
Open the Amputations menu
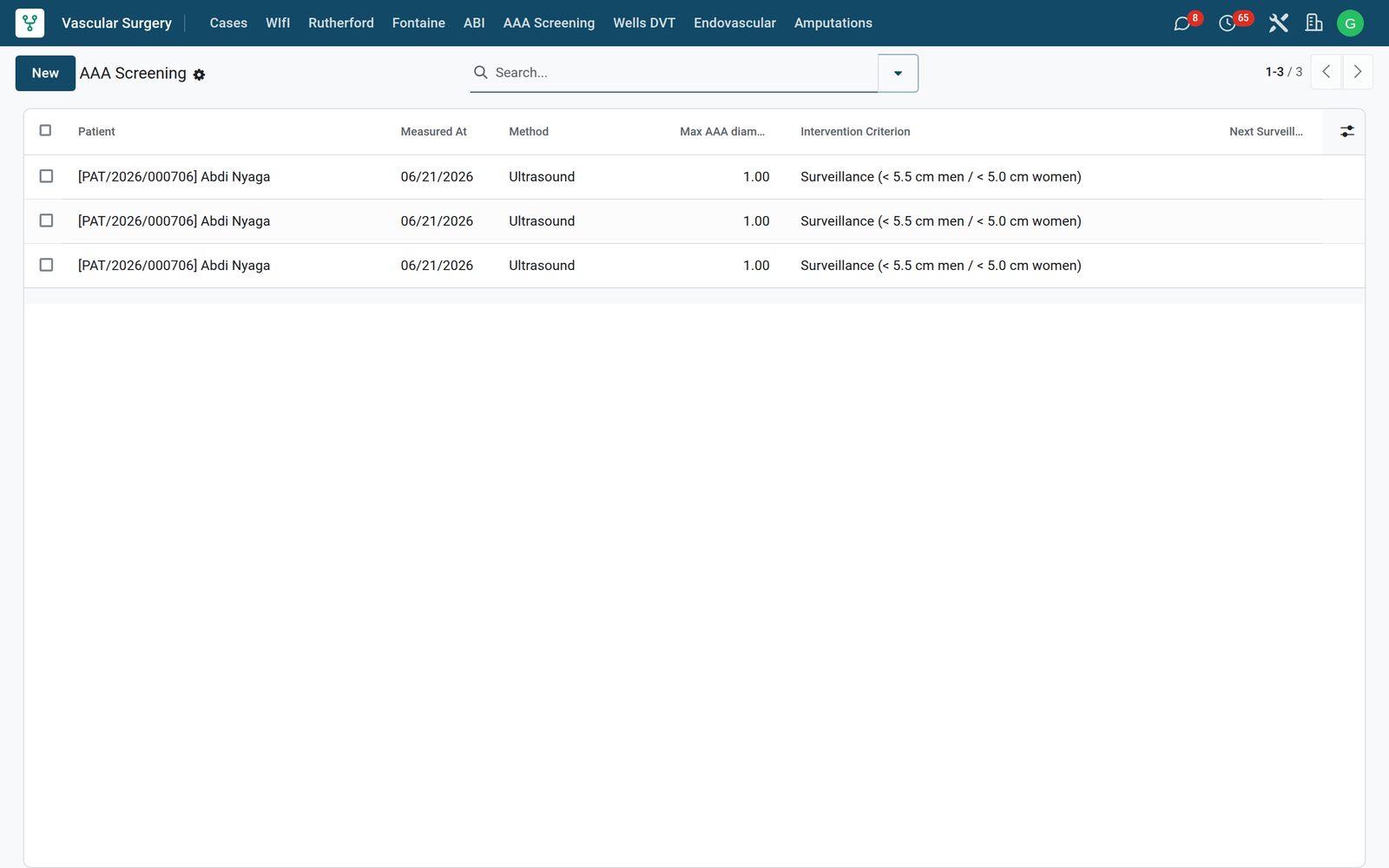[833, 23]
